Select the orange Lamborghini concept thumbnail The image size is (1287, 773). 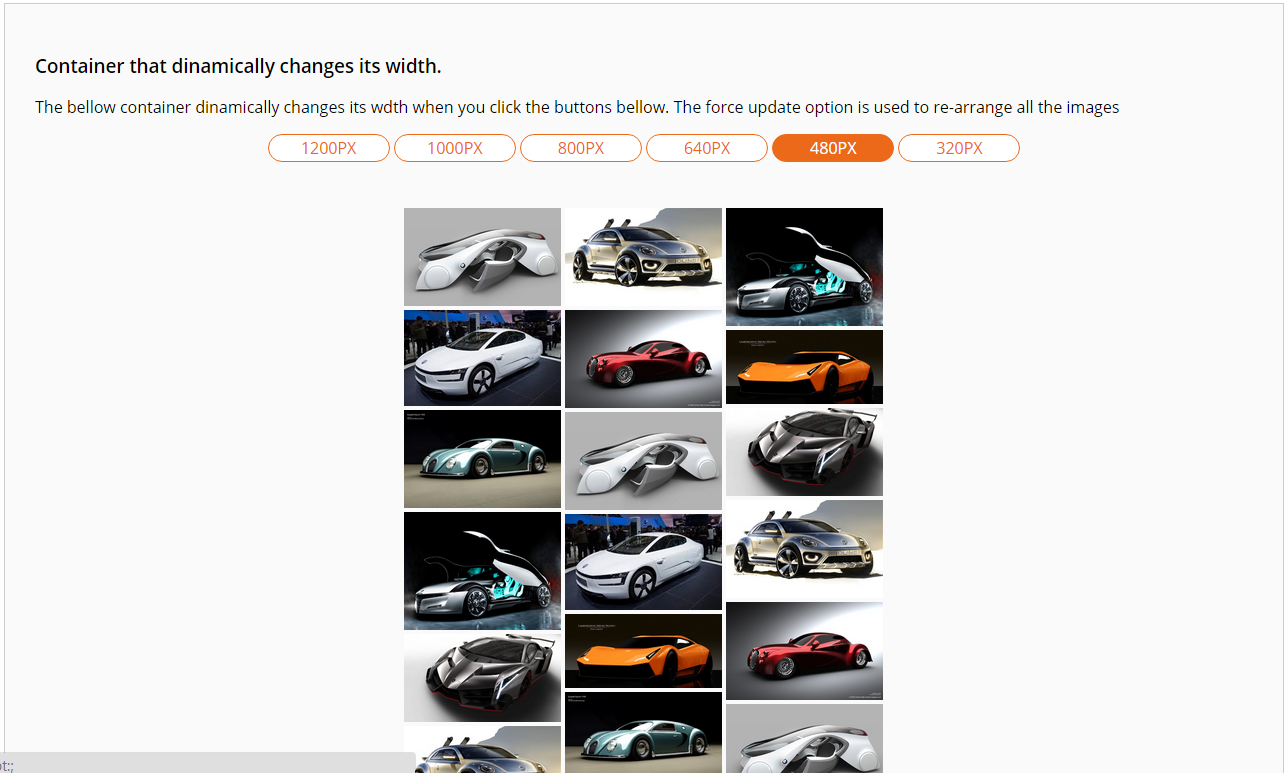click(804, 367)
